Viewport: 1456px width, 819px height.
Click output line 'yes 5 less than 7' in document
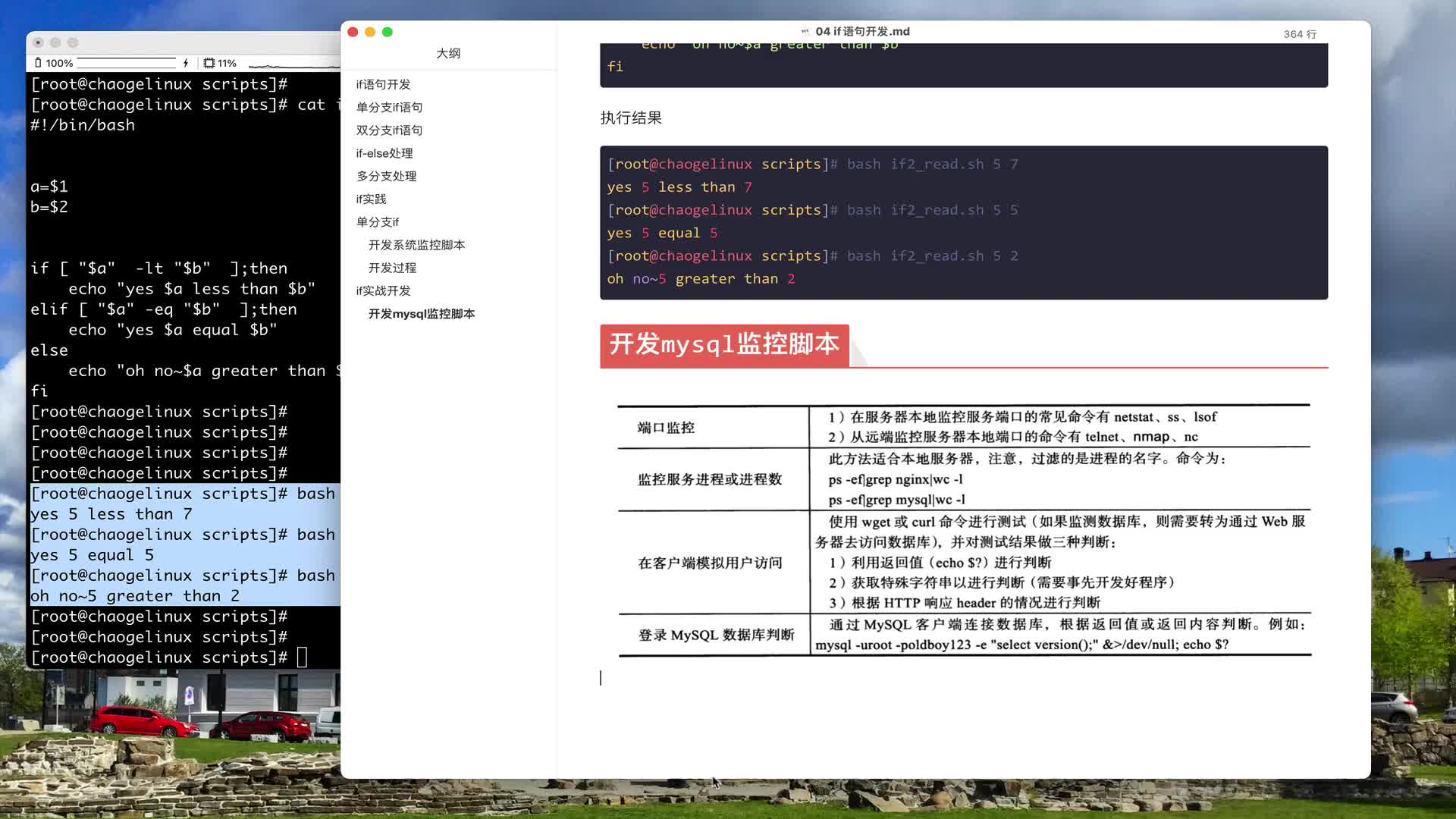[679, 187]
